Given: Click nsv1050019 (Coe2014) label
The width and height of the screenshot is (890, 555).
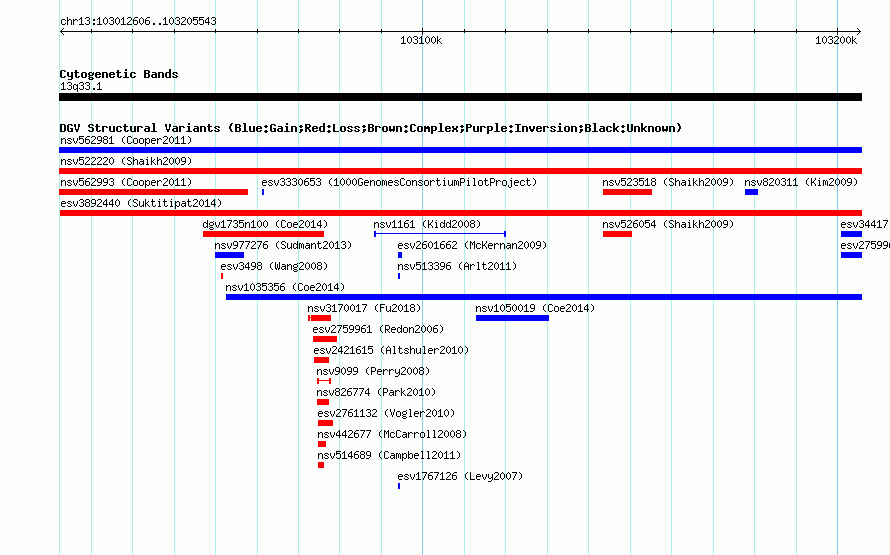Looking at the screenshot, I should click(x=535, y=308).
